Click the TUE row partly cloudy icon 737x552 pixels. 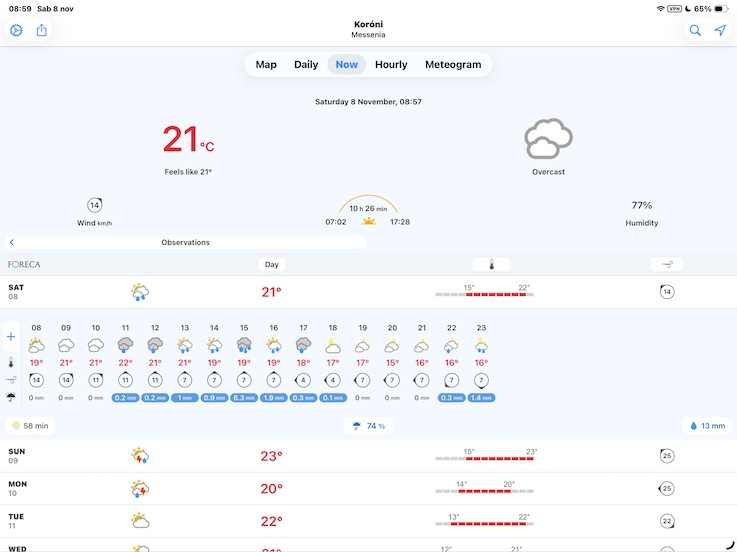(140, 521)
